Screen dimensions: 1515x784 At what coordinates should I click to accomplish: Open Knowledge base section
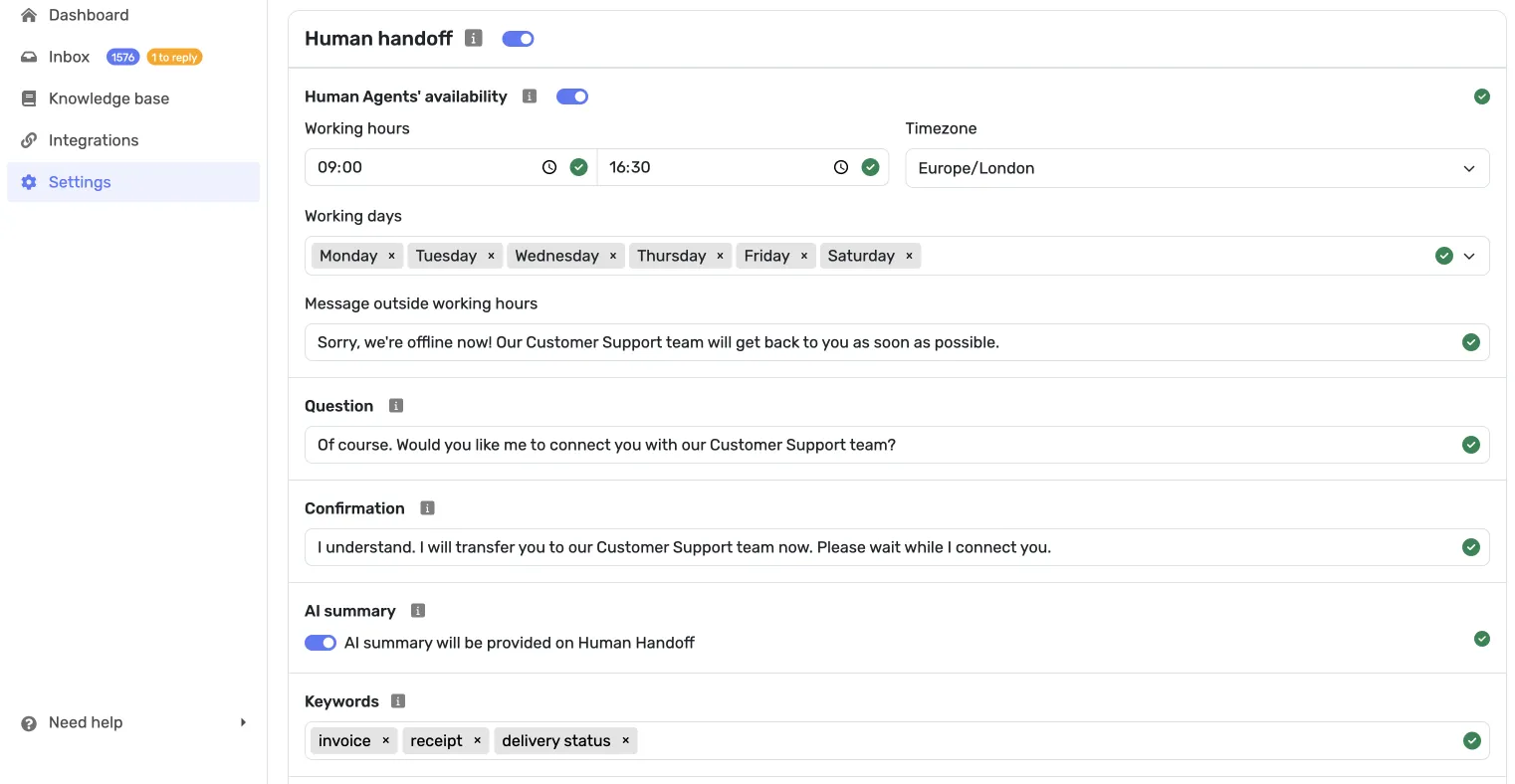[133, 98]
